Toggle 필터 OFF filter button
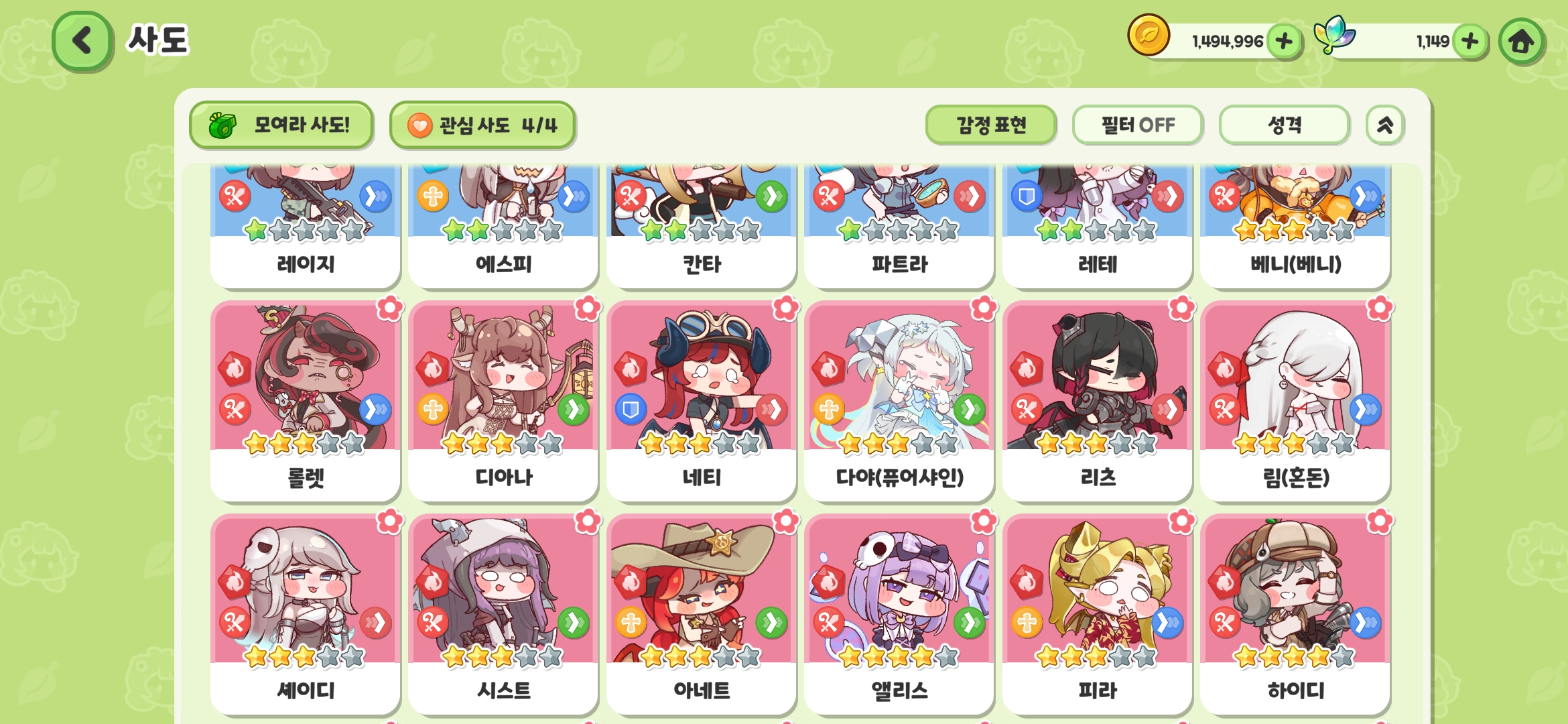This screenshot has height=724, width=1568. [1137, 125]
